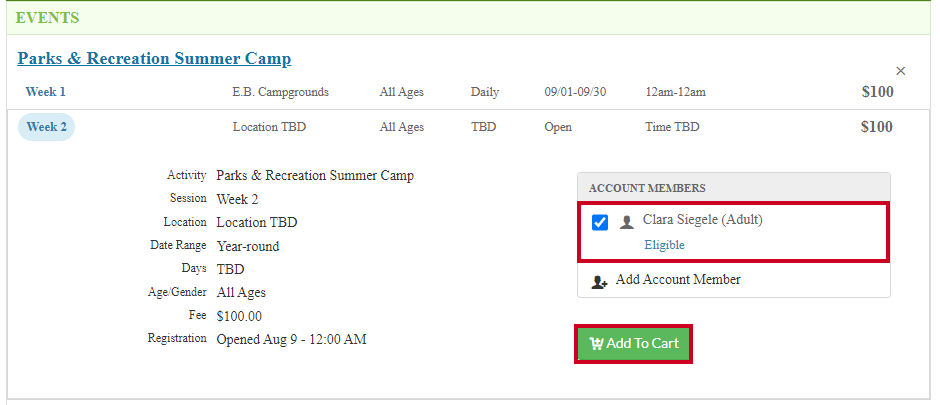Click the $100 price for Week 1
Image resolution: width=940 pixels, height=405 pixels.
[x=877, y=92]
